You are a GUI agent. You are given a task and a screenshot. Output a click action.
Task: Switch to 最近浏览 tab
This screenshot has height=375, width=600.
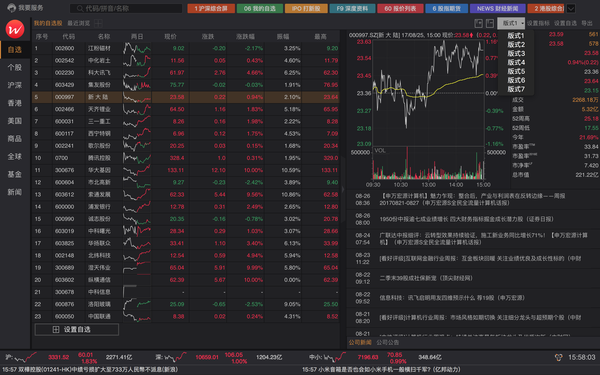click(78, 23)
